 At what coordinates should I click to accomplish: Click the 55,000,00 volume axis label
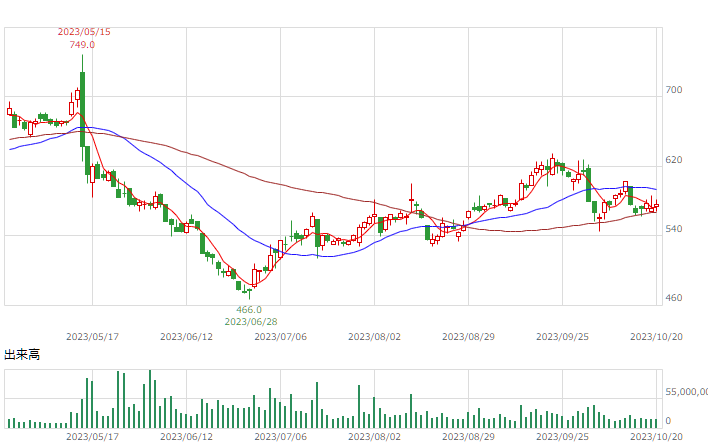point(686,392)
